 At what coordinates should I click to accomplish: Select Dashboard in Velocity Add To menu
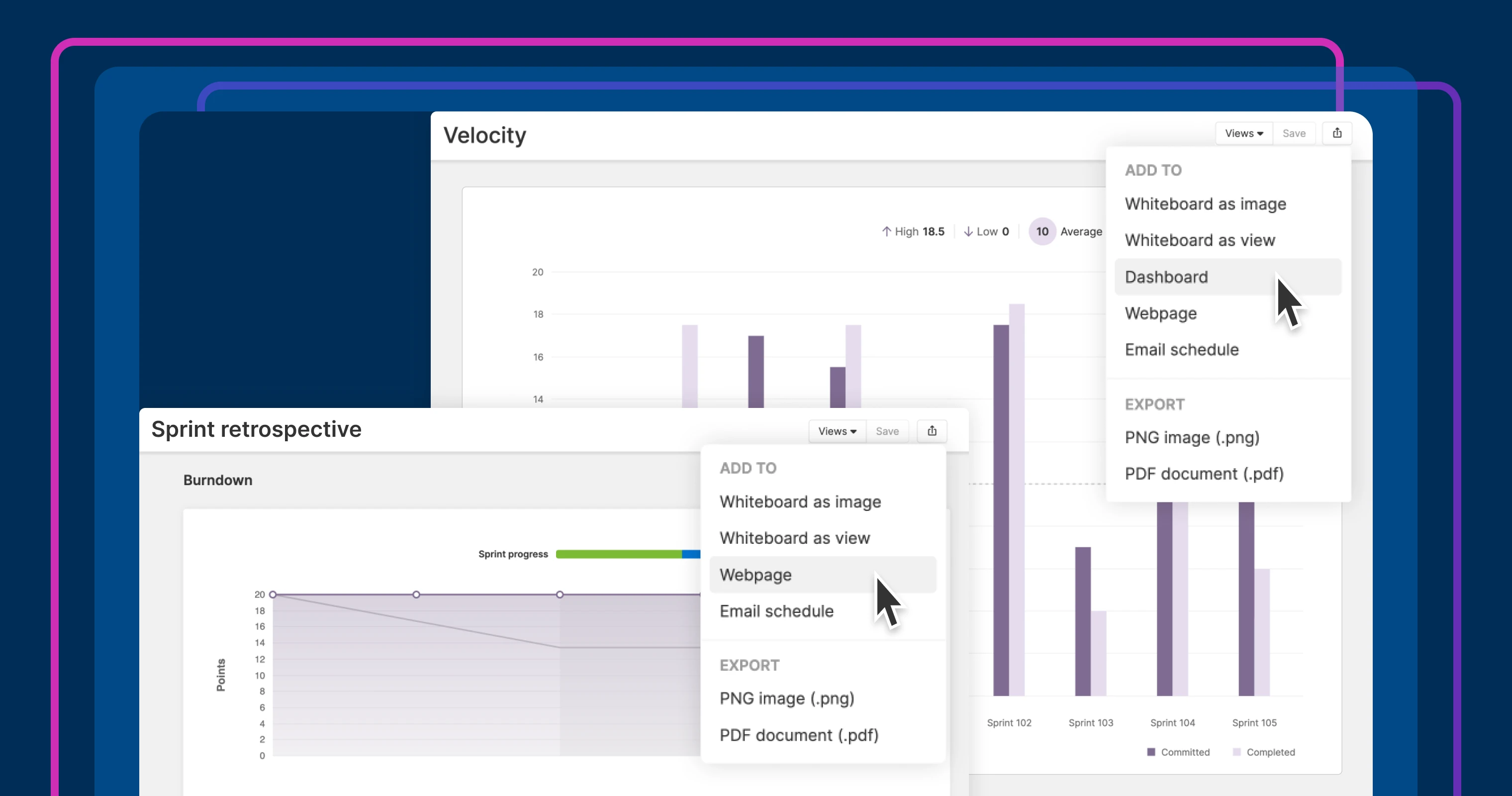1166,277
